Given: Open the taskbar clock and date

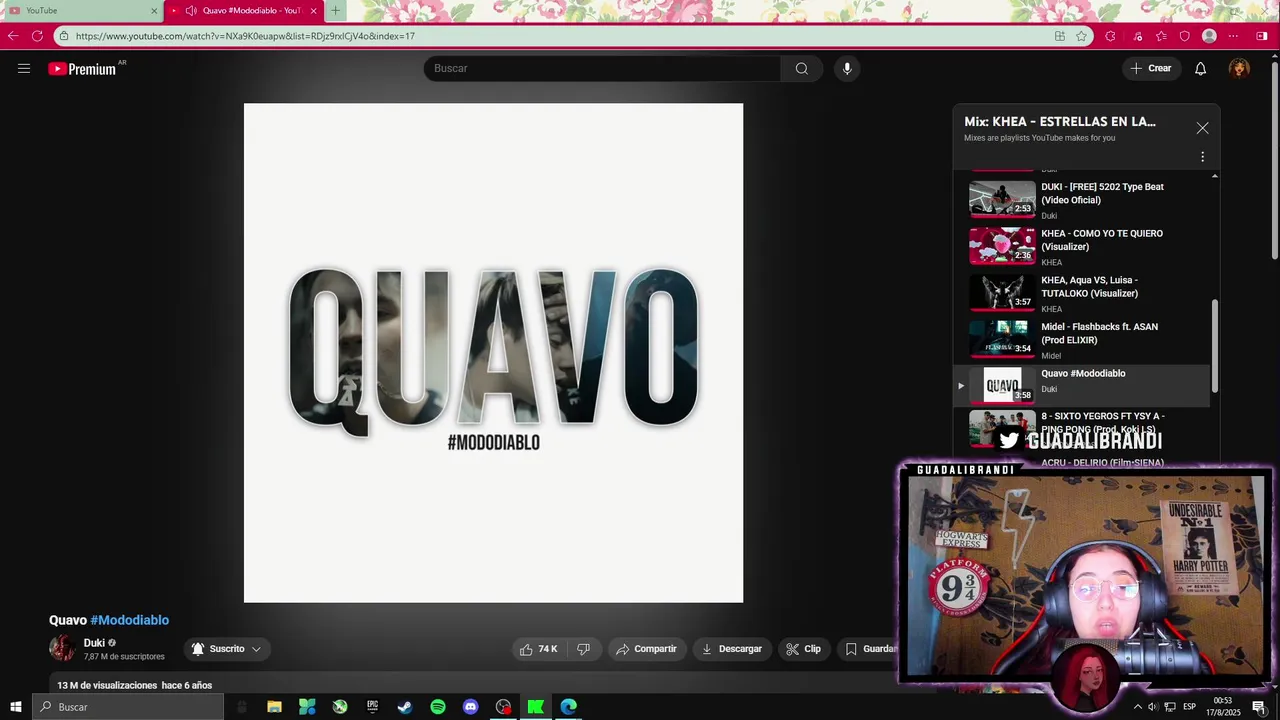Looking at the screenshot, I should coord(1222,707).
